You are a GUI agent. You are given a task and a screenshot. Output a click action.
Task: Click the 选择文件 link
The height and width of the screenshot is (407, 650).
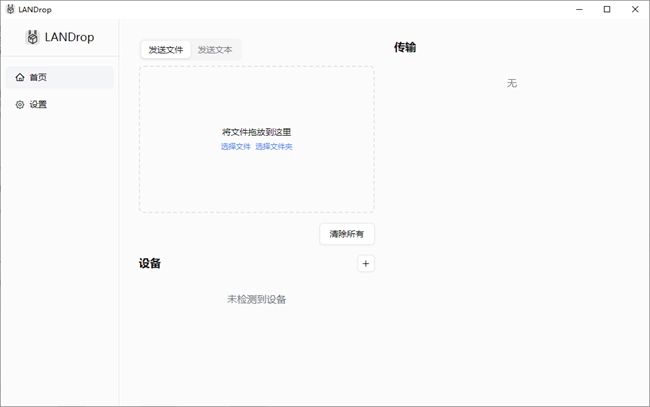pos(236,147)
